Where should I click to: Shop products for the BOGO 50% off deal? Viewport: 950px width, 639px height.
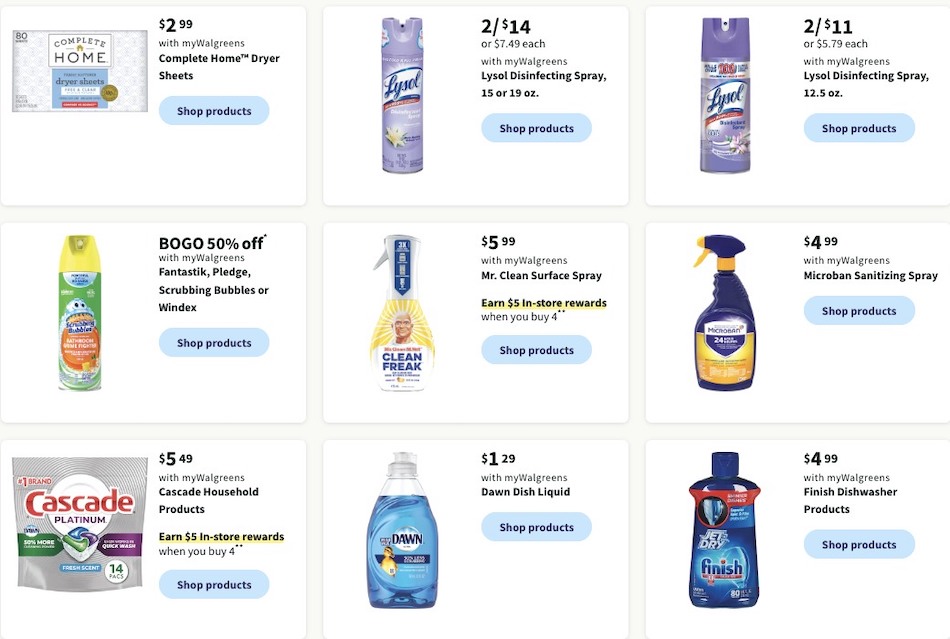(x=214, y=343)
